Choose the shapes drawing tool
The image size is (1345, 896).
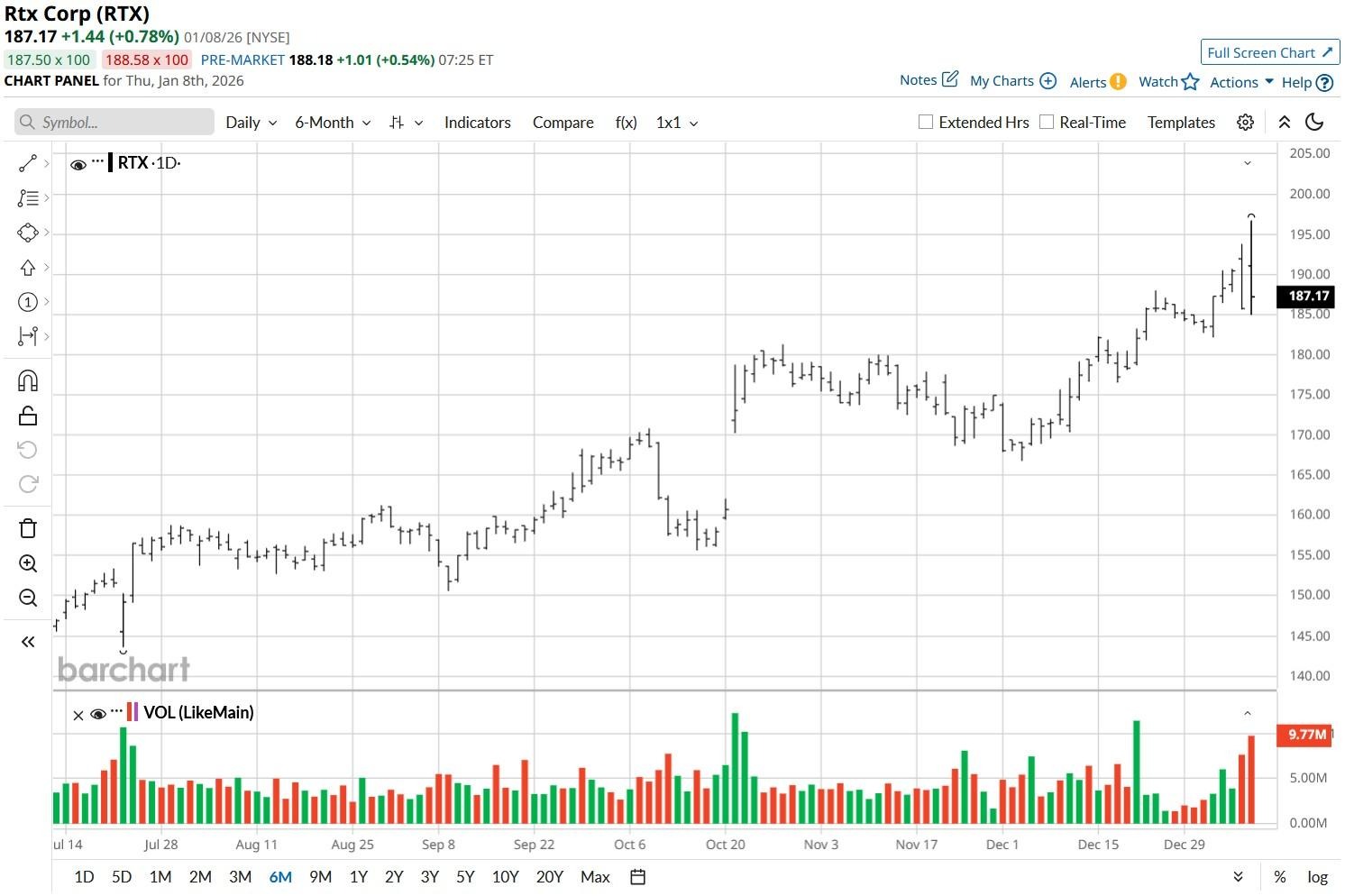(x=28, y=233)
